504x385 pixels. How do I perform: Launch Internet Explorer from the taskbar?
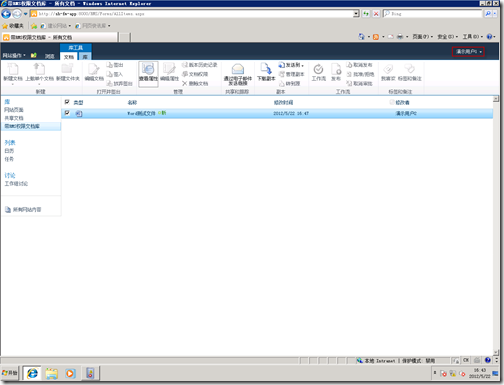pyautogui.click(x=32, y=373)
